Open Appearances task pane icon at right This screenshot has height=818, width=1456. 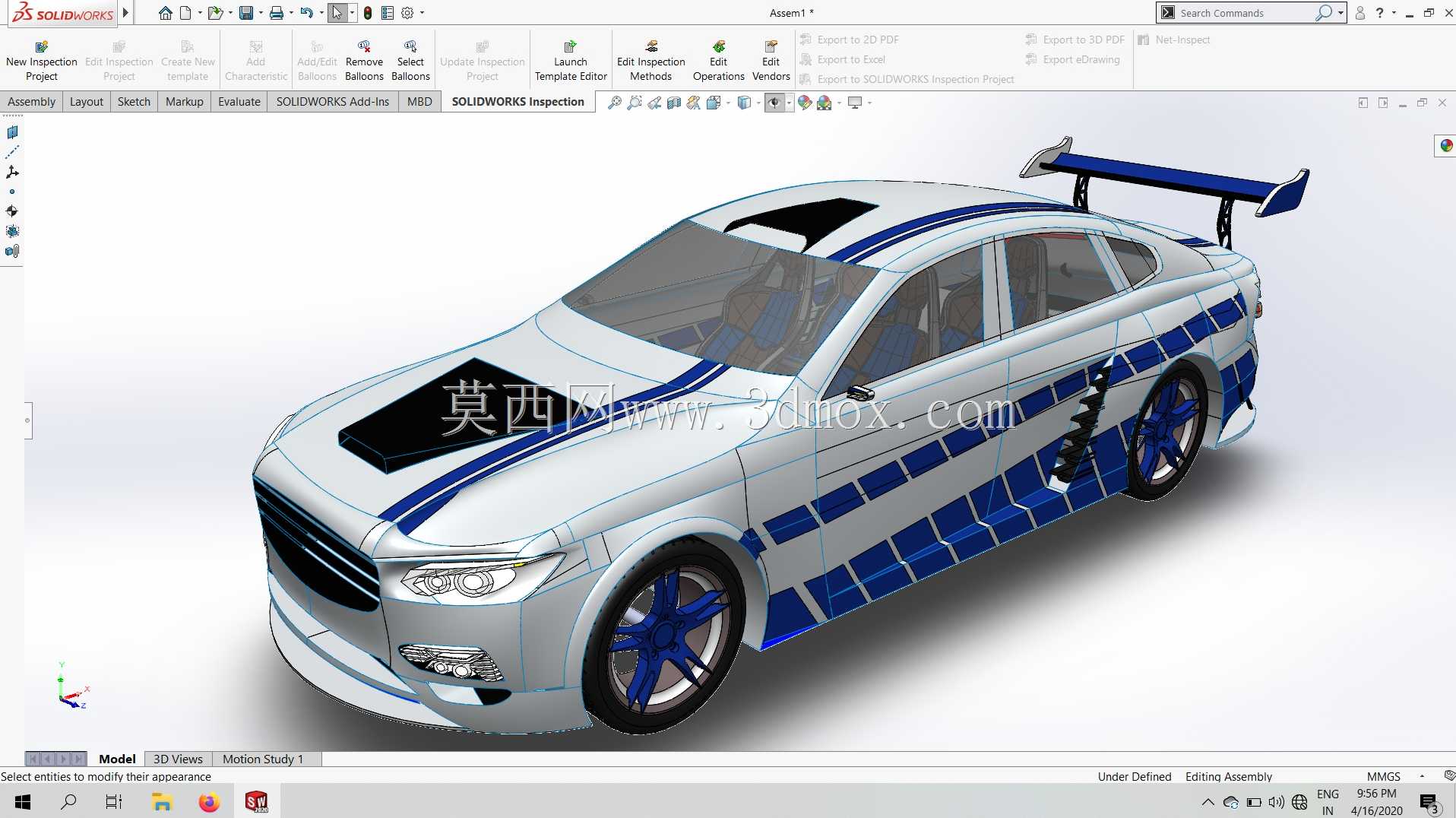click(1445, 145)
